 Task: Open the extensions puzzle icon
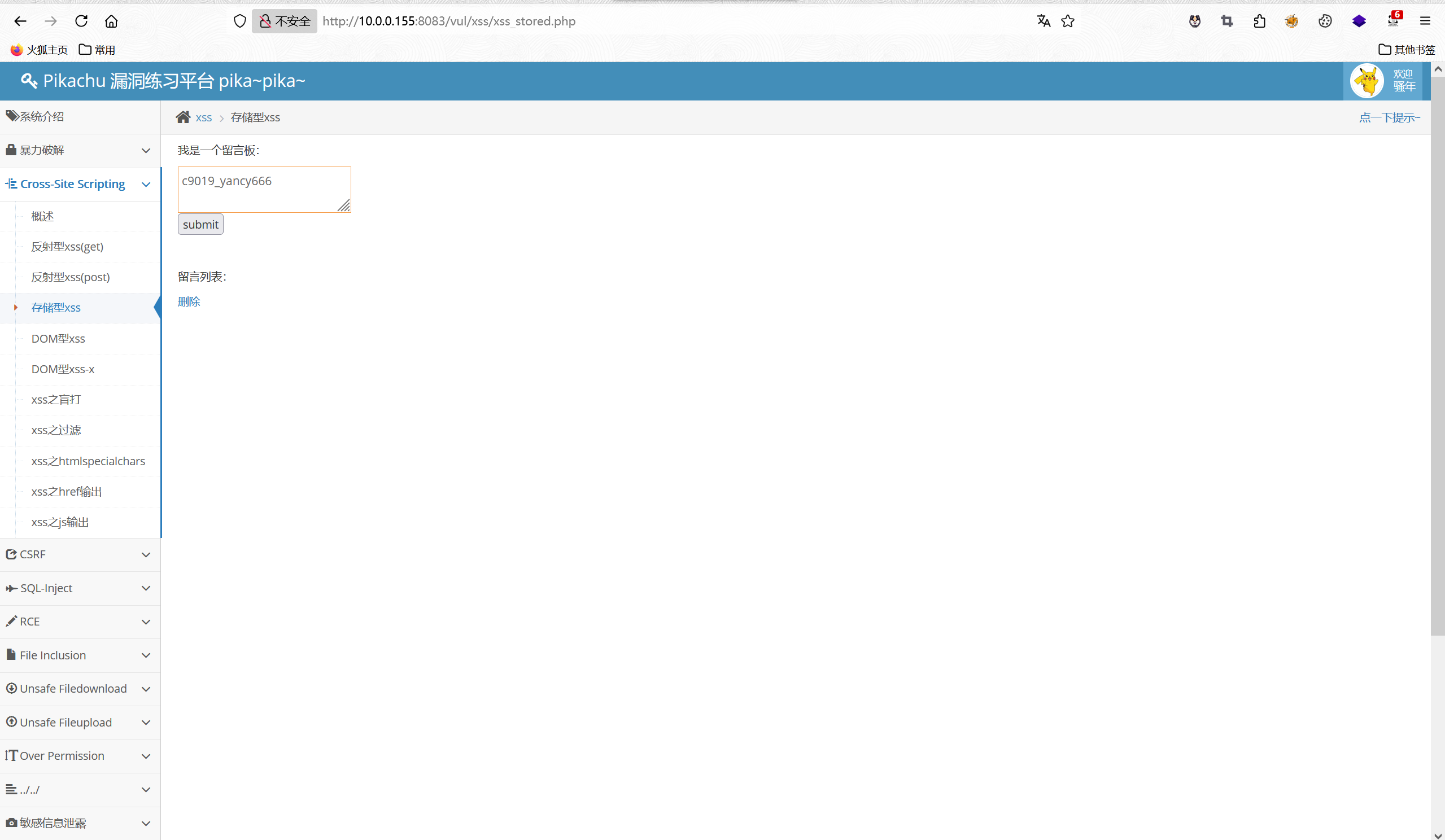click(x=1259, y=21)
